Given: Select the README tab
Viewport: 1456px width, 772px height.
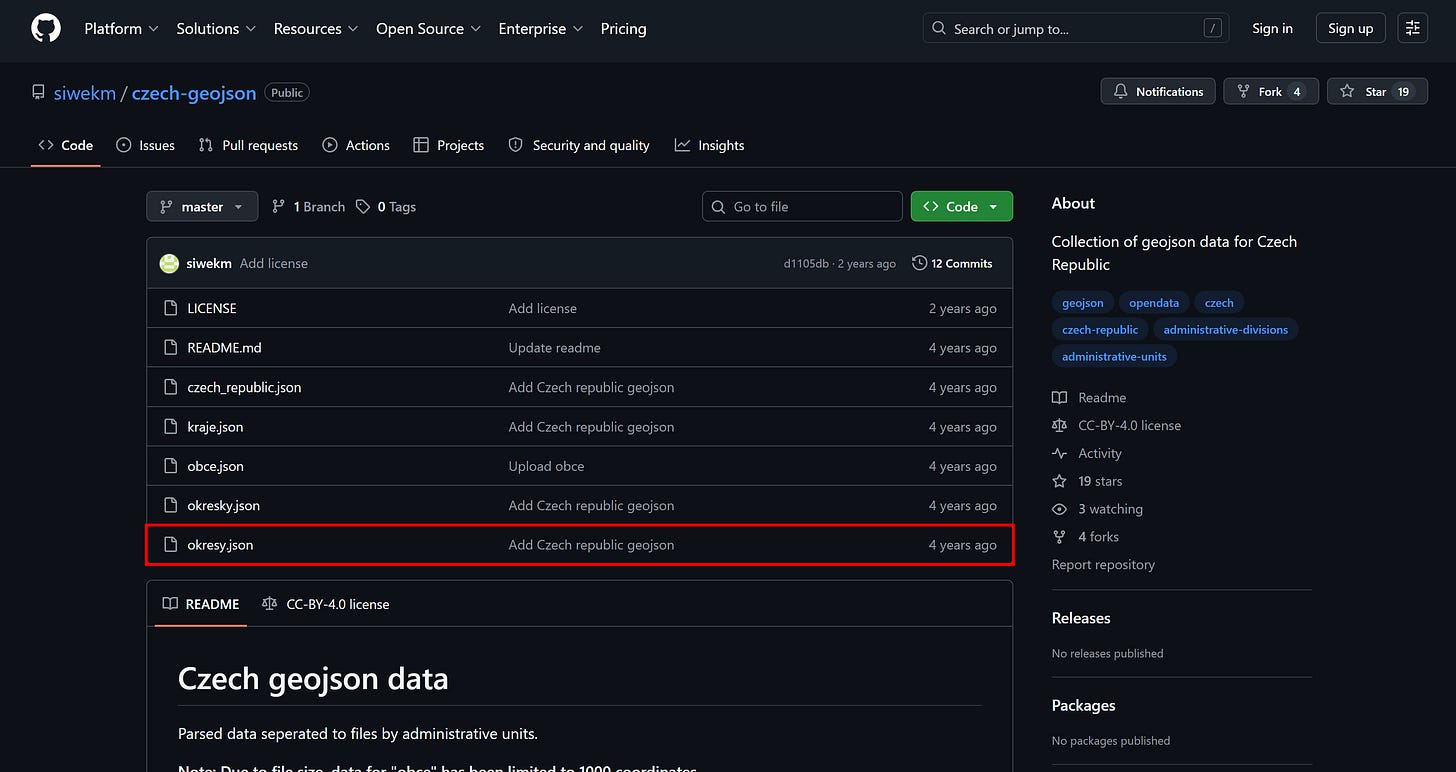Looking at the screenshot, I should pyautogui.click(x=201, y=604).
